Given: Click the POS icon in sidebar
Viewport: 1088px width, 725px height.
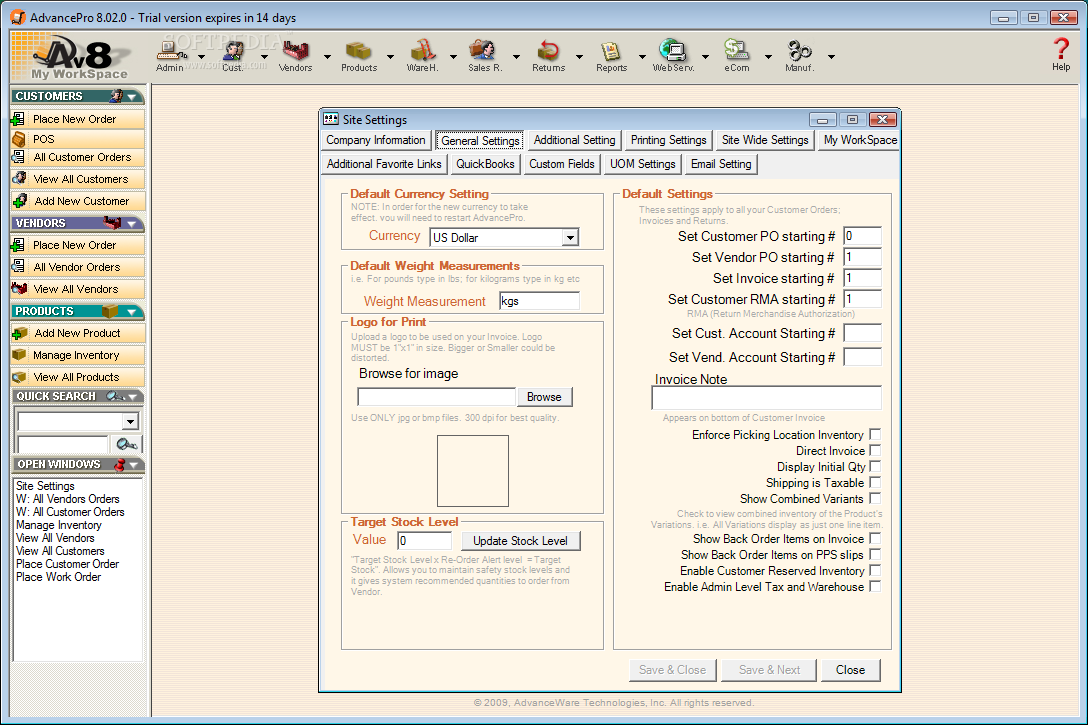Looking at the screenshot, I should pos(18,139).
